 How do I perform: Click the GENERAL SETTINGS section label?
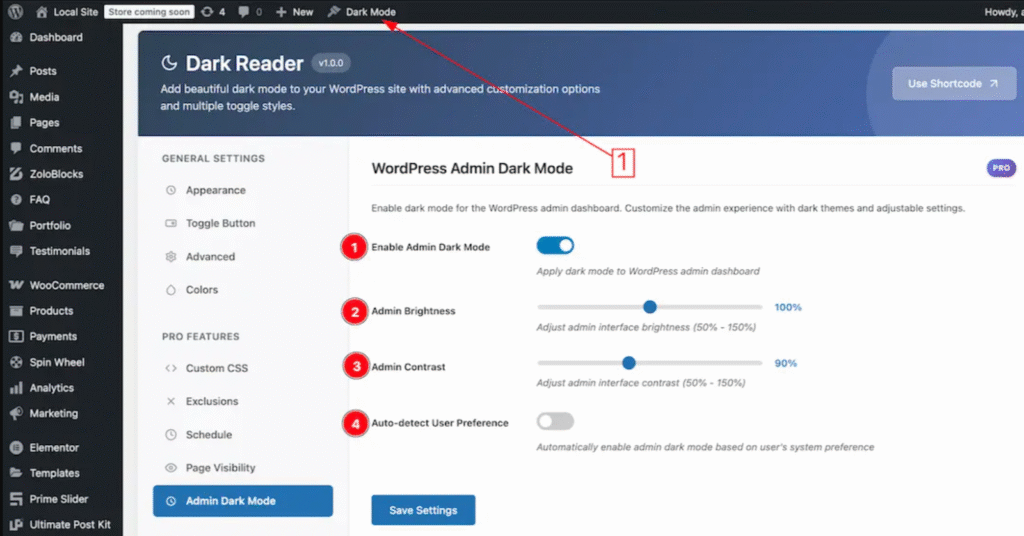point(214,158)
